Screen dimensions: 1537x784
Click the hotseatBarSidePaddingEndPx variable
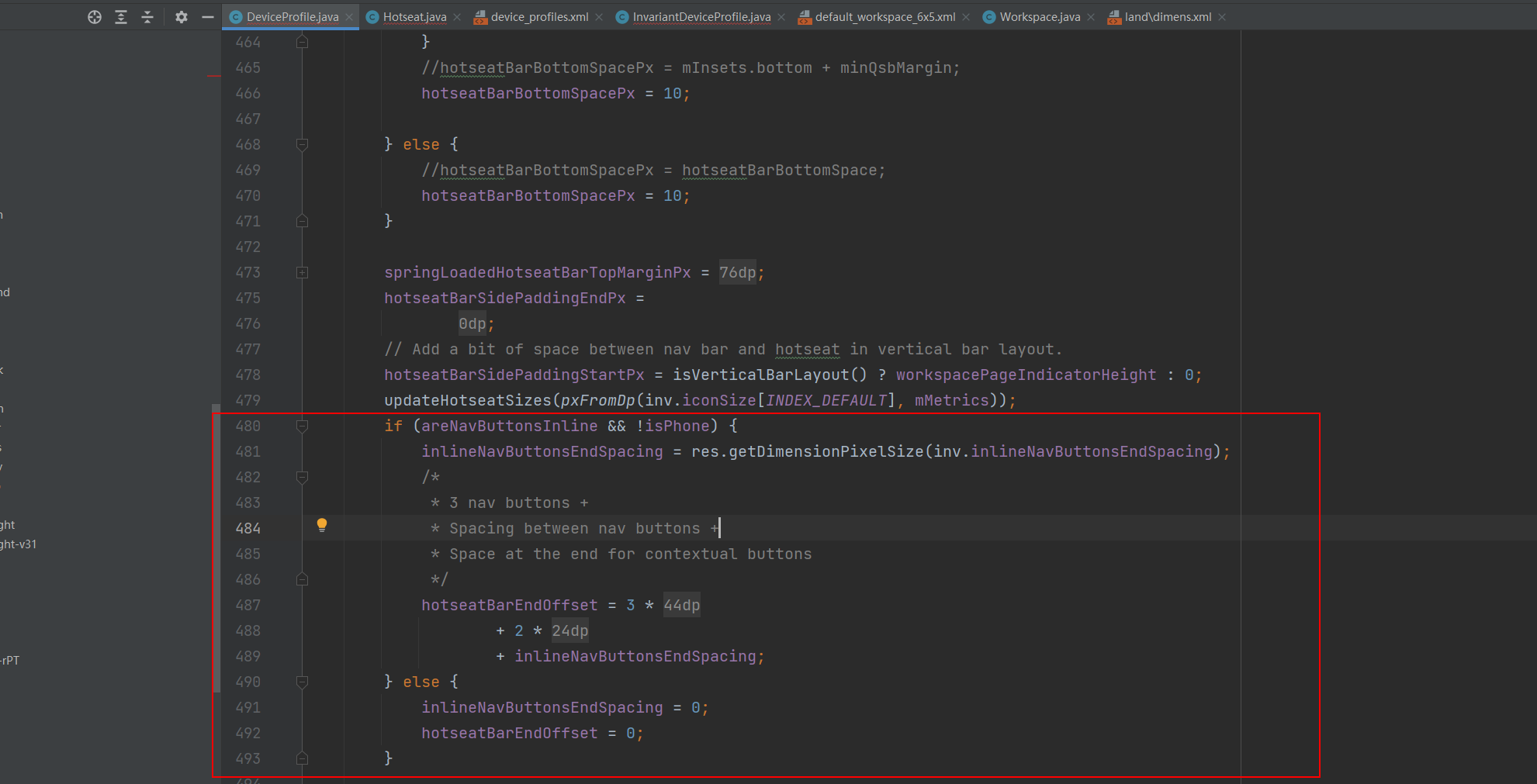[505, 298]
